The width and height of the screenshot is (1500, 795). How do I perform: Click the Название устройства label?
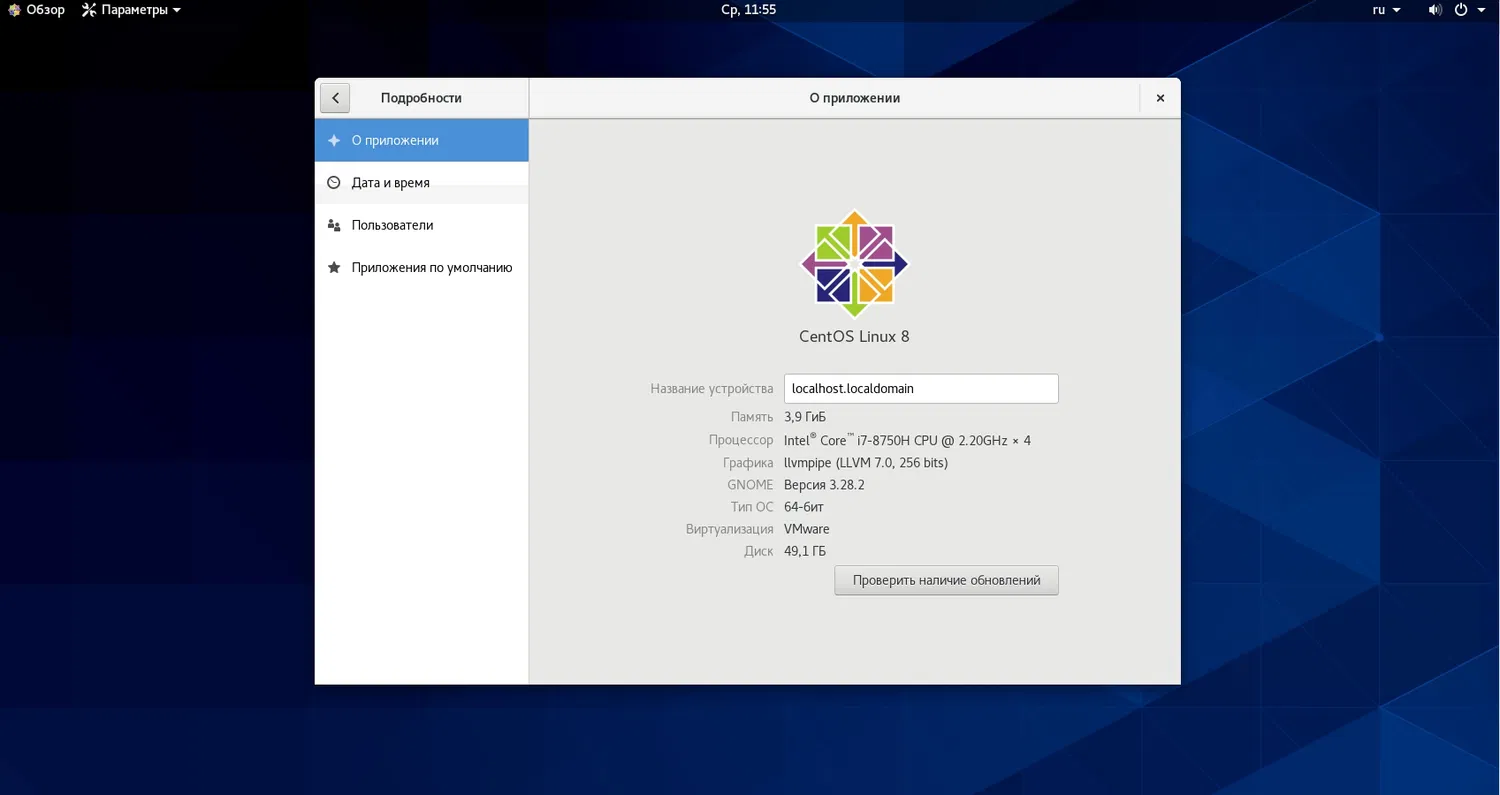(x=712, y=388)
